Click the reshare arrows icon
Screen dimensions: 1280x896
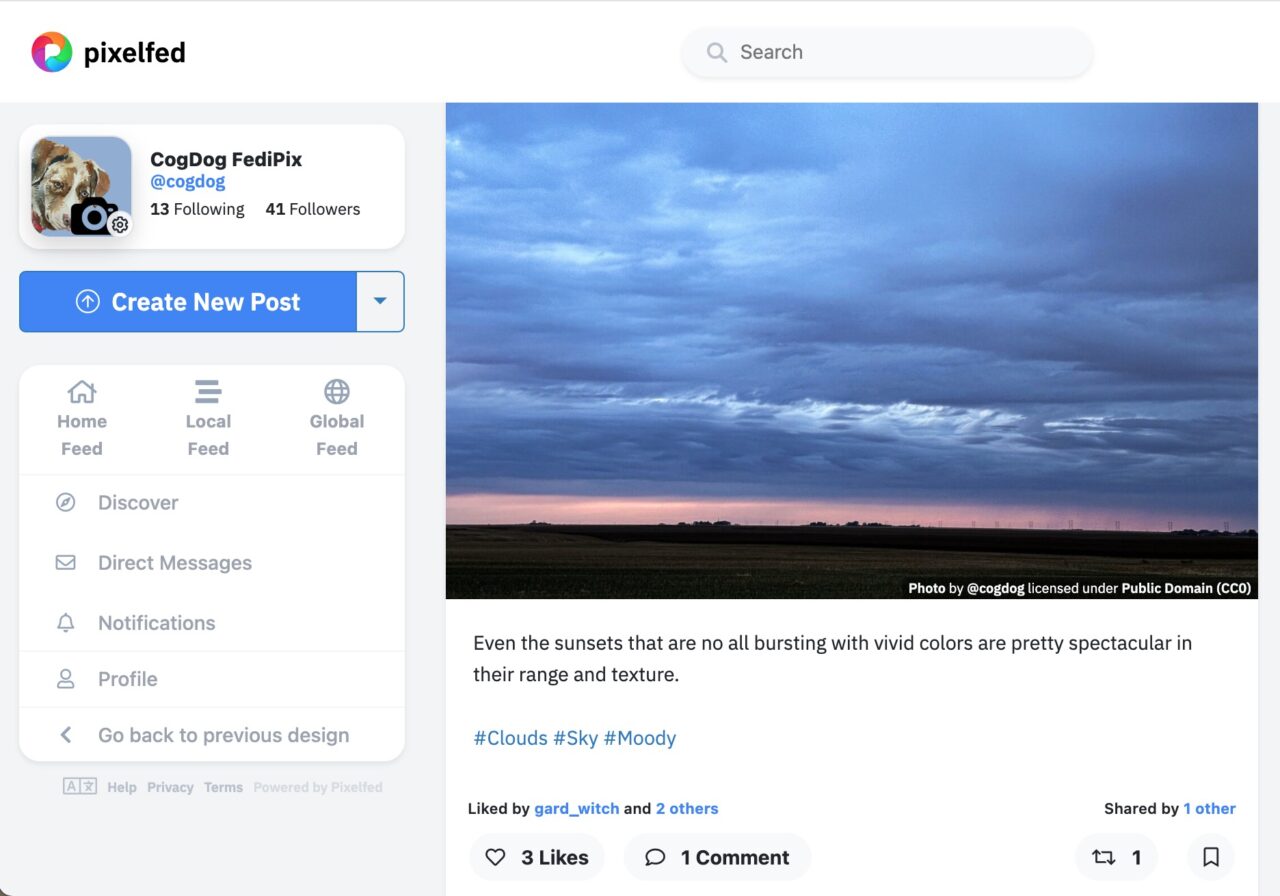(x=1104, y=857)
